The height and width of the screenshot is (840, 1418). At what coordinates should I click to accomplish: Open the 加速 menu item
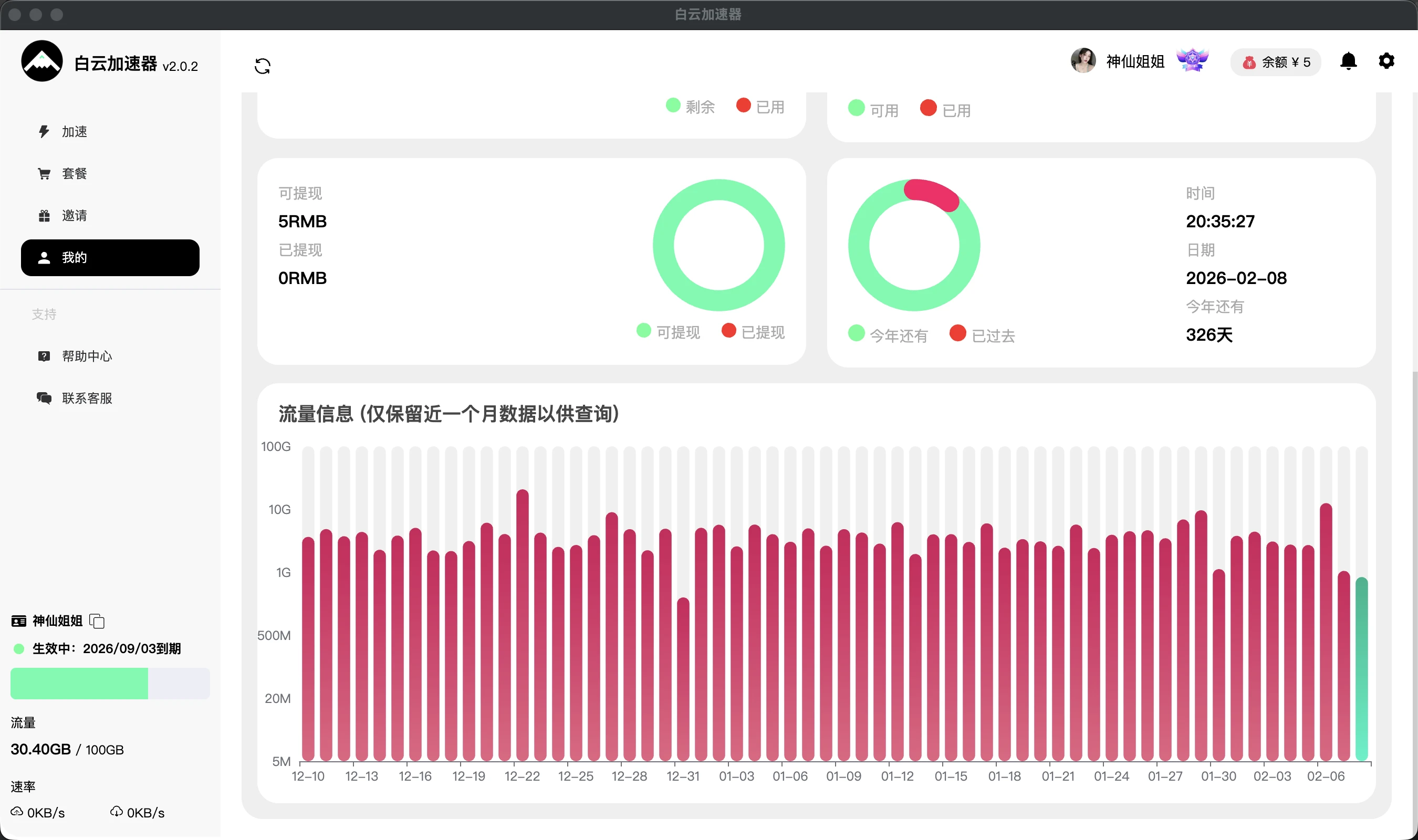pyautogui.click(x=74, y=132)
